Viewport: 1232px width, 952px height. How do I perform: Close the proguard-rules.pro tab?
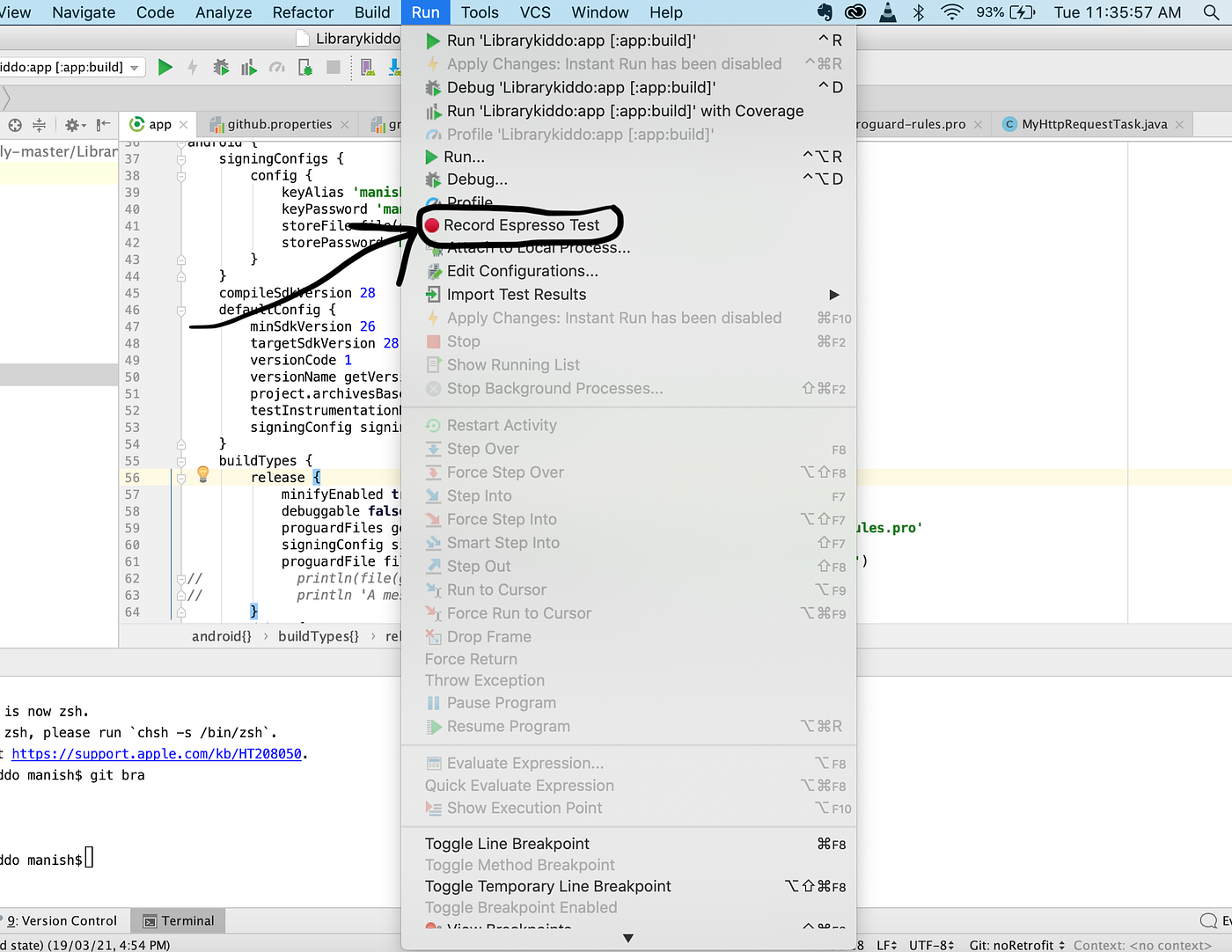(978, 125)
